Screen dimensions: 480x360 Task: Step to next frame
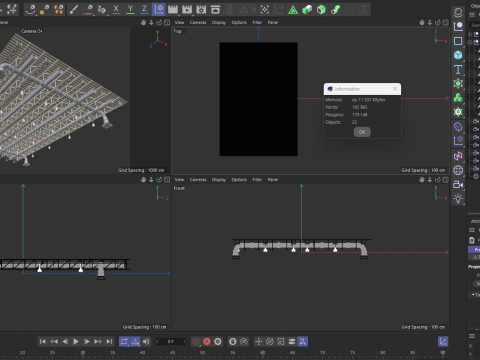[86, 341]
